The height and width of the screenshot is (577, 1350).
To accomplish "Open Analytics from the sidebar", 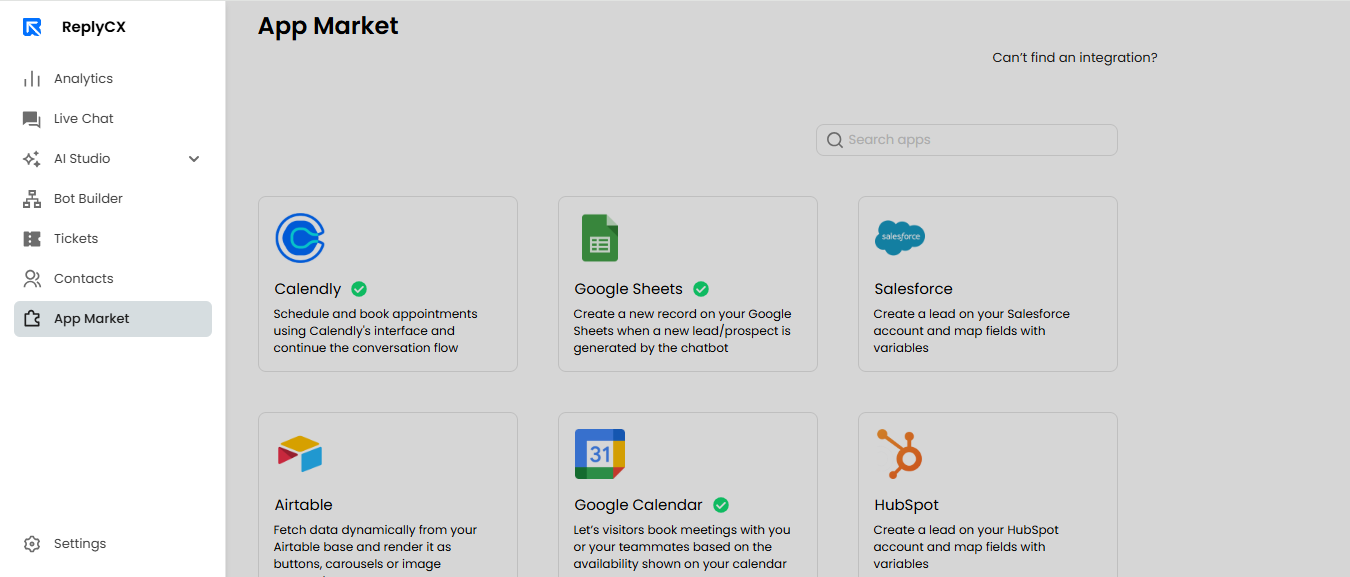I will click(113, 79).
